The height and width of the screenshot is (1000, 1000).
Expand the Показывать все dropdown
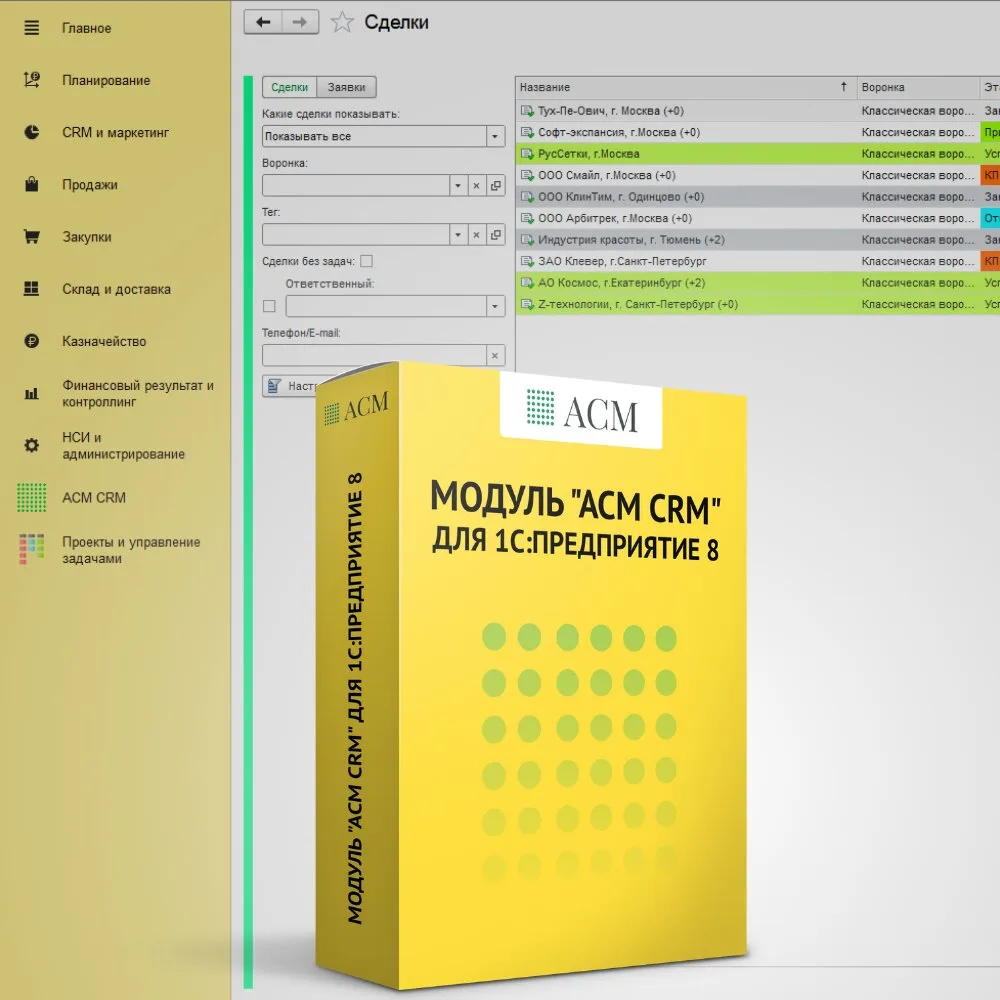click(x=496, y=136)
